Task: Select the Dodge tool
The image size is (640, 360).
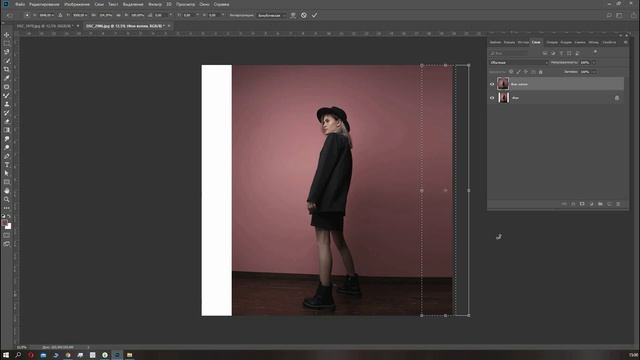Action: 7,147
